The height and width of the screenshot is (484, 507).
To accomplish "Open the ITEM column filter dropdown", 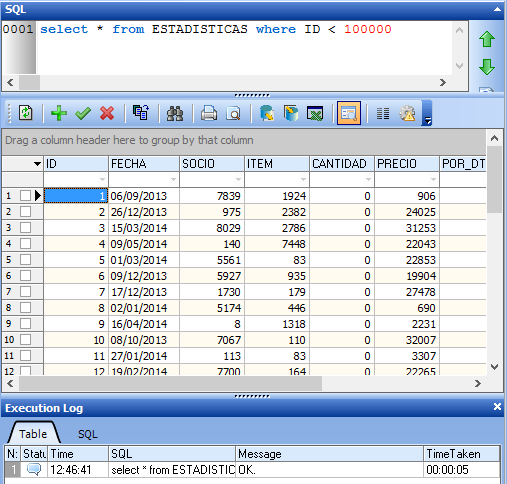I will pos(303,180).
